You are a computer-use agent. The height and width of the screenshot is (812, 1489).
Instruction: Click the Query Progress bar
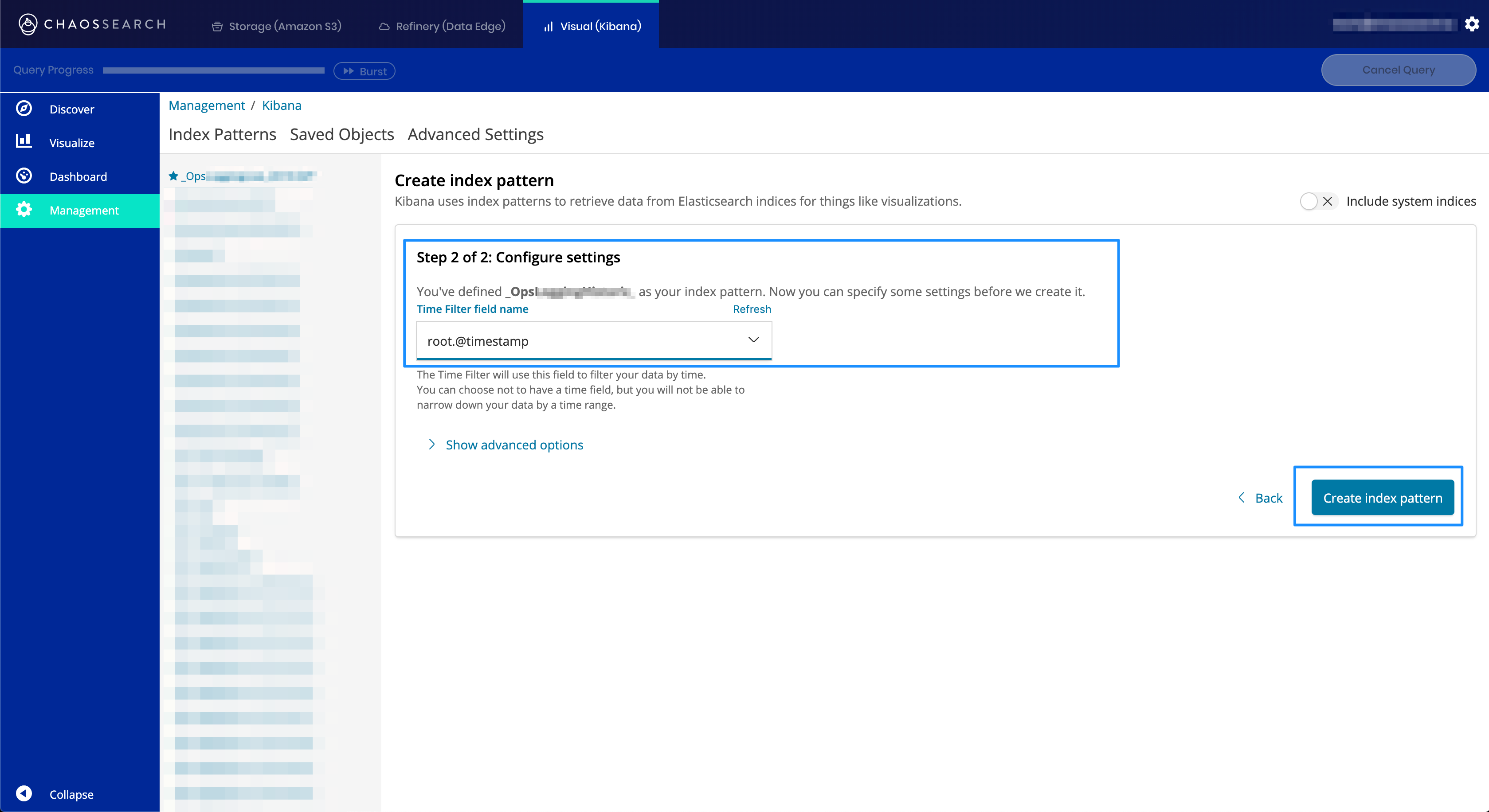tap(213, 70)
